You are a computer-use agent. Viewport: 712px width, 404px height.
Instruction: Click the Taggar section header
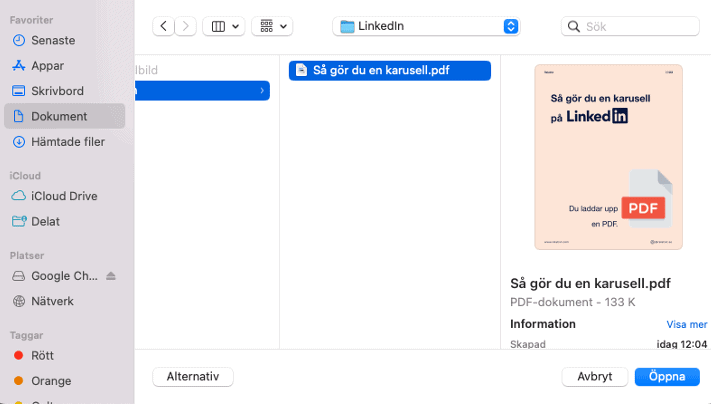[26, 335]
